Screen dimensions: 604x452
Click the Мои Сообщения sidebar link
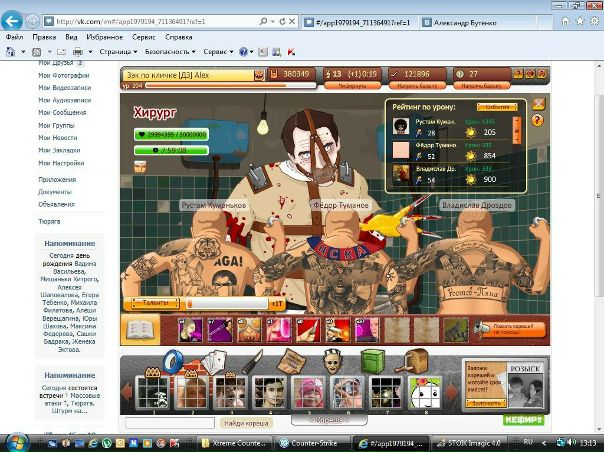click(62, 113)
